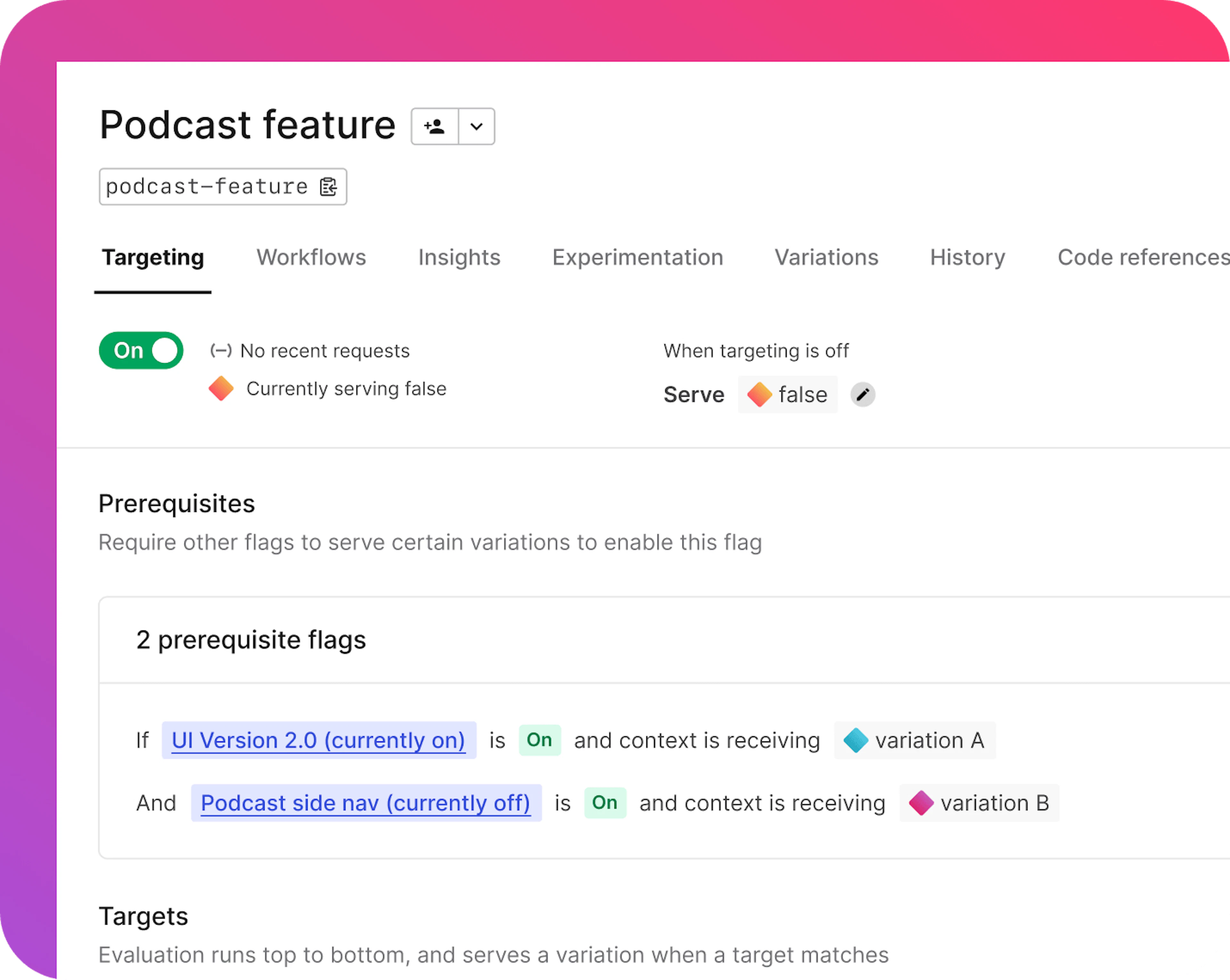The height and width of the screenshot is (980, 1230).
Task: View the History tab
Action: coord(966,258)
